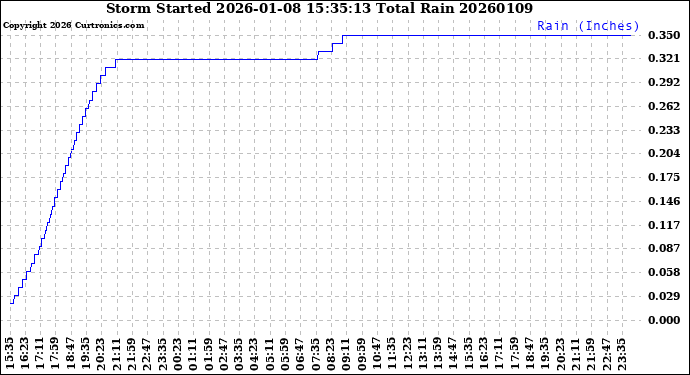
Task: Click the 'Copyright 2026 Curtronics.com' text
Action: pyautogui.click(x=73, y=25)
